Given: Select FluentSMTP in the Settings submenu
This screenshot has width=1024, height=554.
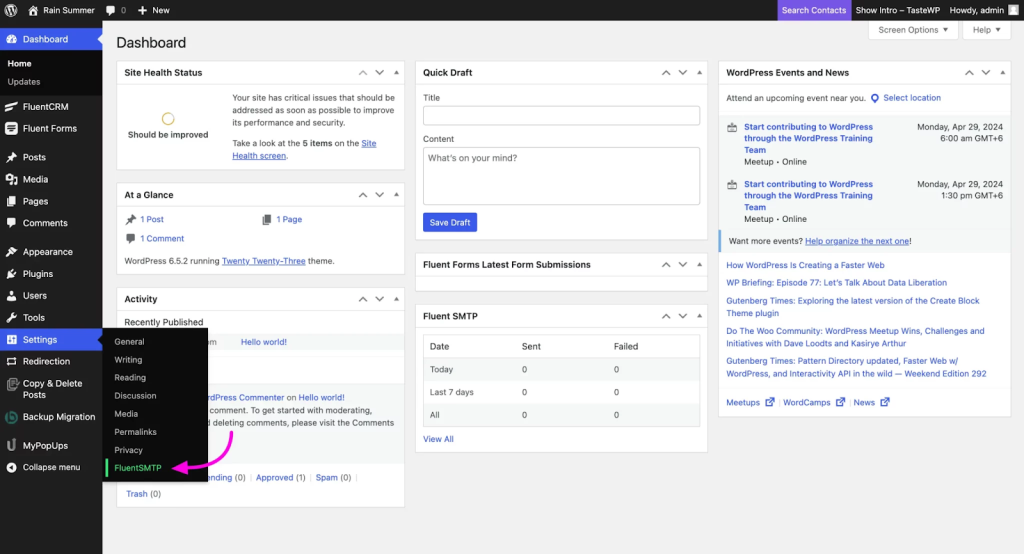Looking at the screenshot, I should [x=138, y=468].
